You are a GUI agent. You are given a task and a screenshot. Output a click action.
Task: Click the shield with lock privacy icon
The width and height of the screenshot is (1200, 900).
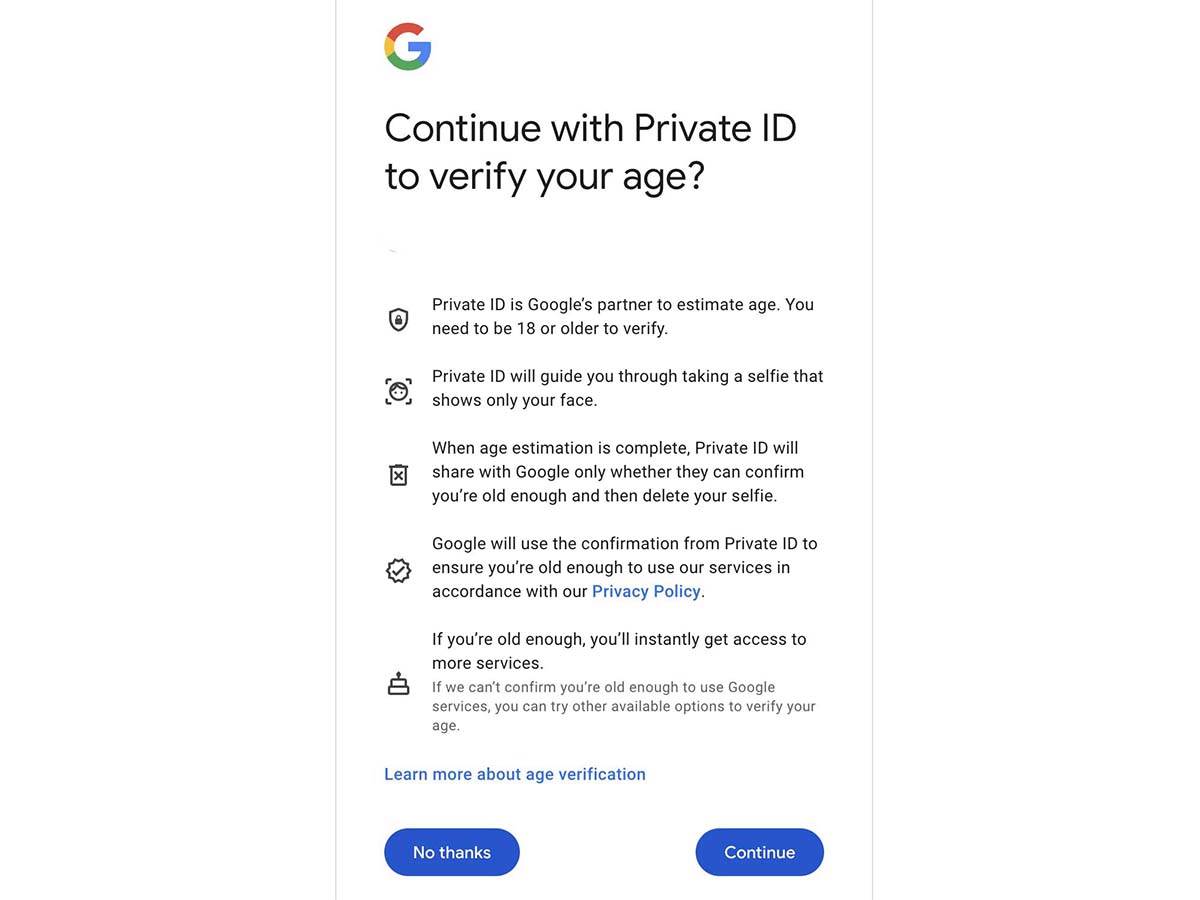click(x=398, y=318)
